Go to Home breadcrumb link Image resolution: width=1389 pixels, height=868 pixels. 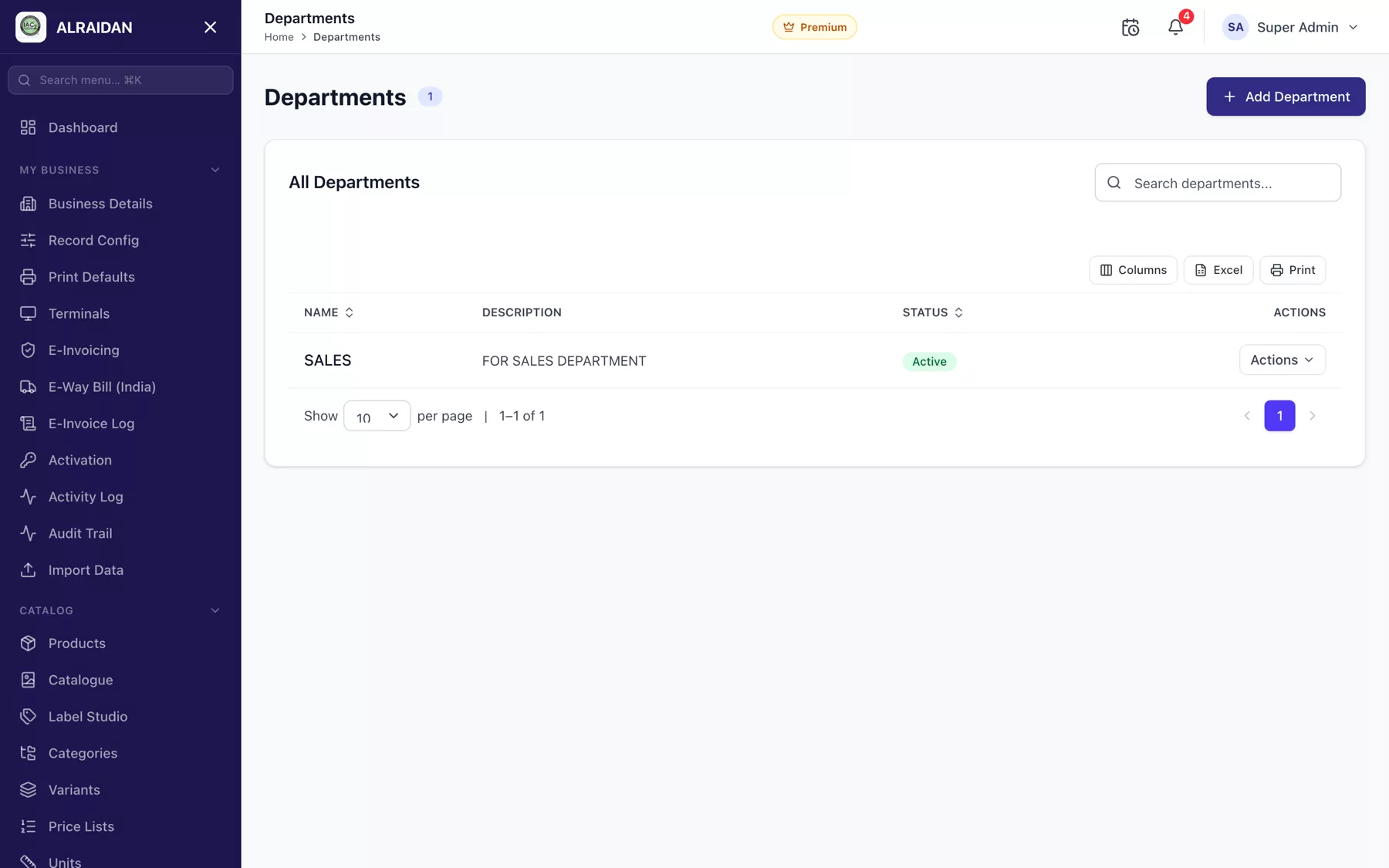279,37
